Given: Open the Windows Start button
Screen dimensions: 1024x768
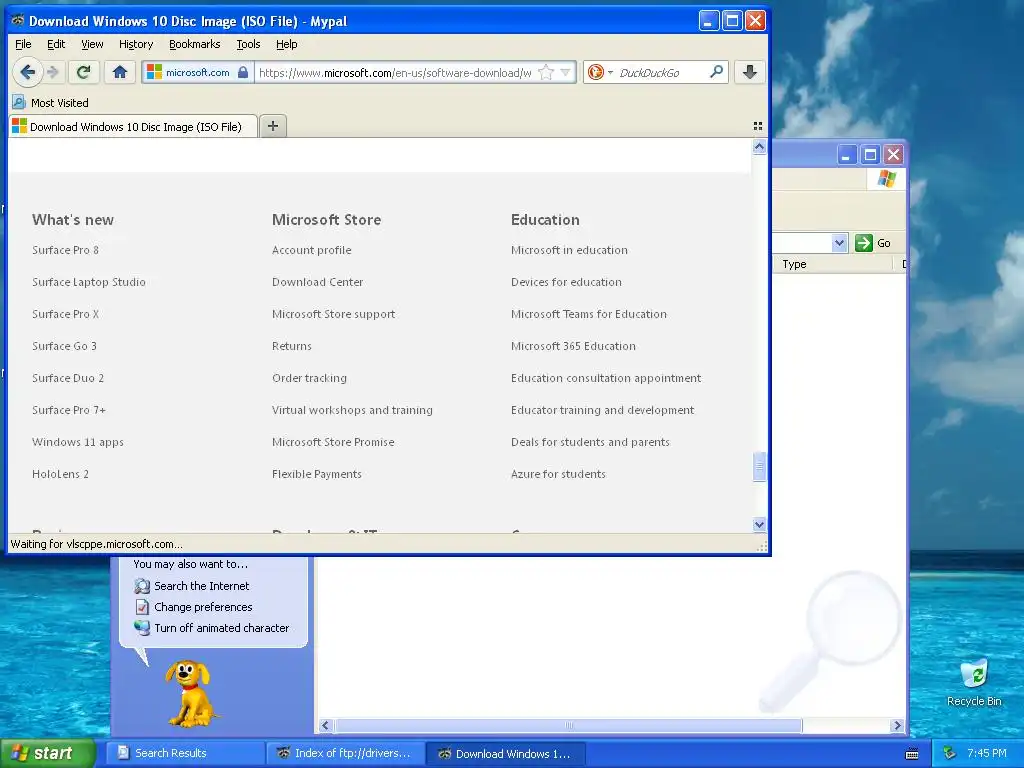Looking at the screenshot, I should [48, 753].
